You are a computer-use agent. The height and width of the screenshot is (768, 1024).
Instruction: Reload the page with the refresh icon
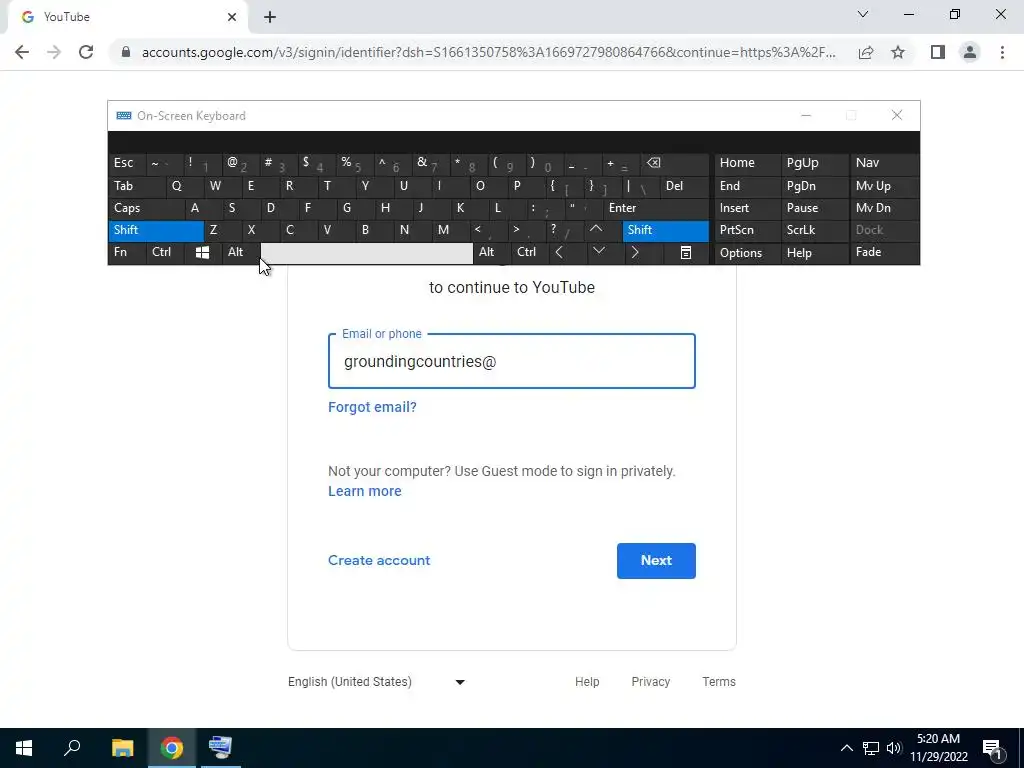coord(86,52)
